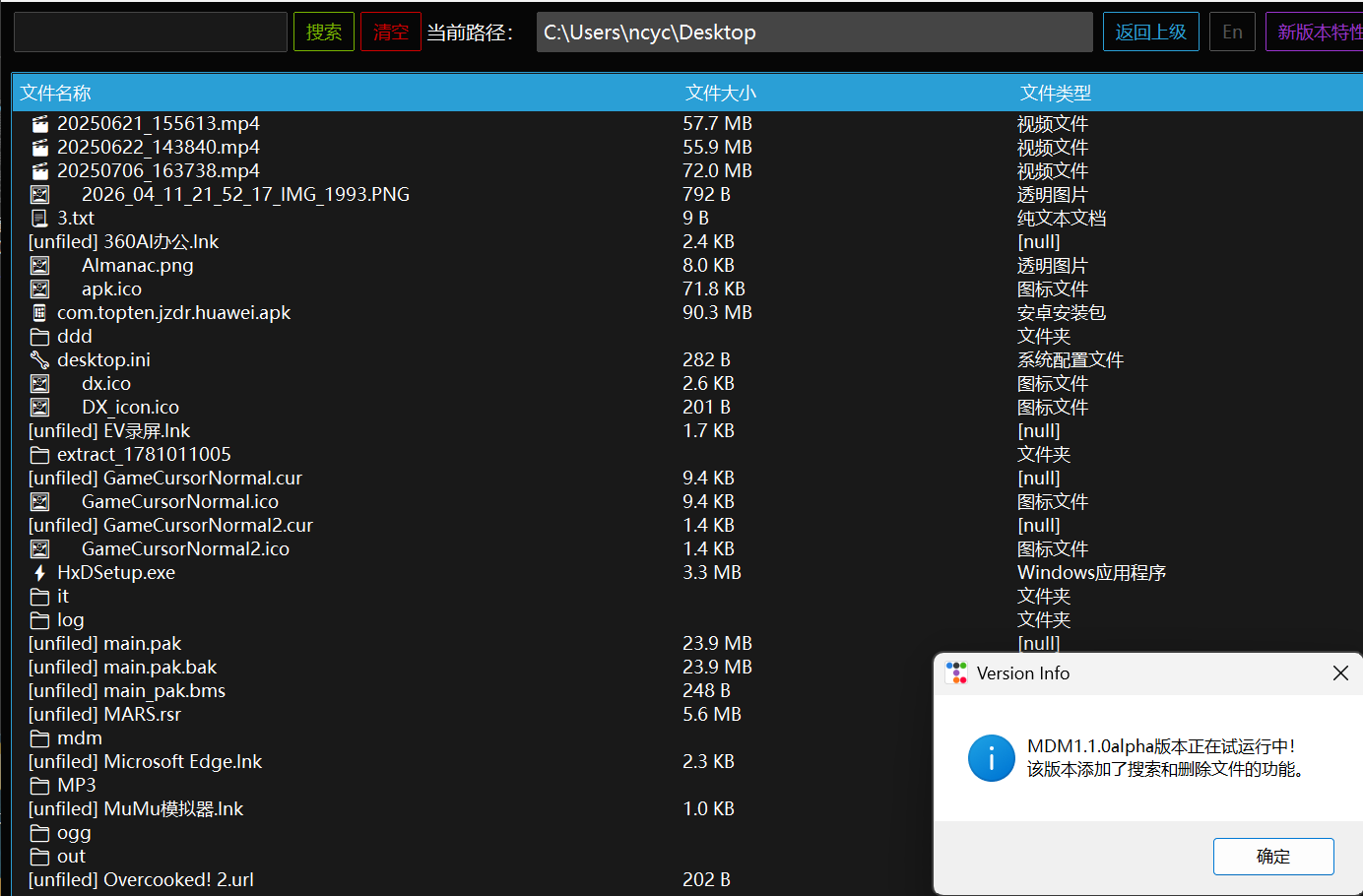Click the image icon beside Almanac.png
The width and height of the screenshot is (1363, 896).
point(39,266)
